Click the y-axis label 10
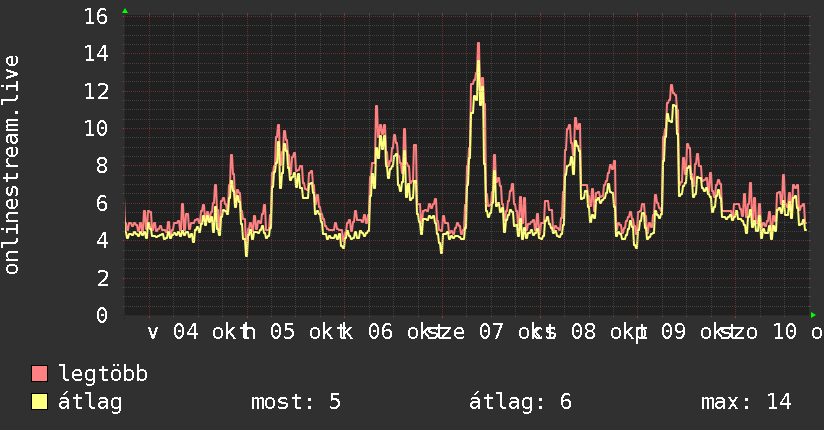The width and height of the screenshot is (824, 430). coord(96,128)
